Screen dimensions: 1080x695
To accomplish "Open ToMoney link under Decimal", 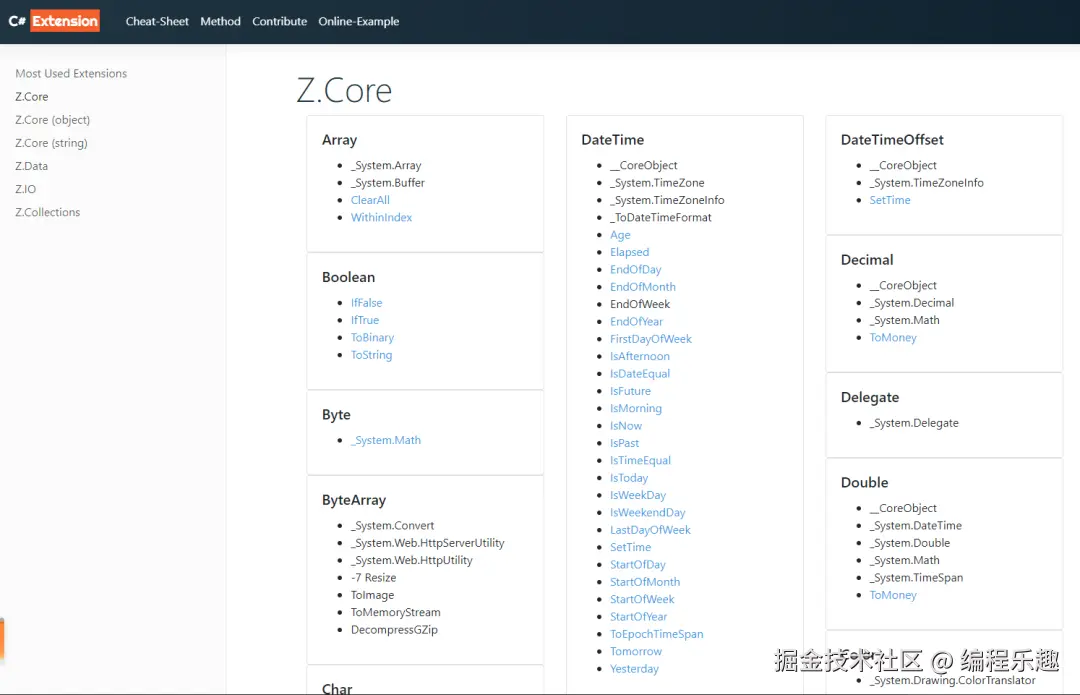I will (x=893, y=338).
